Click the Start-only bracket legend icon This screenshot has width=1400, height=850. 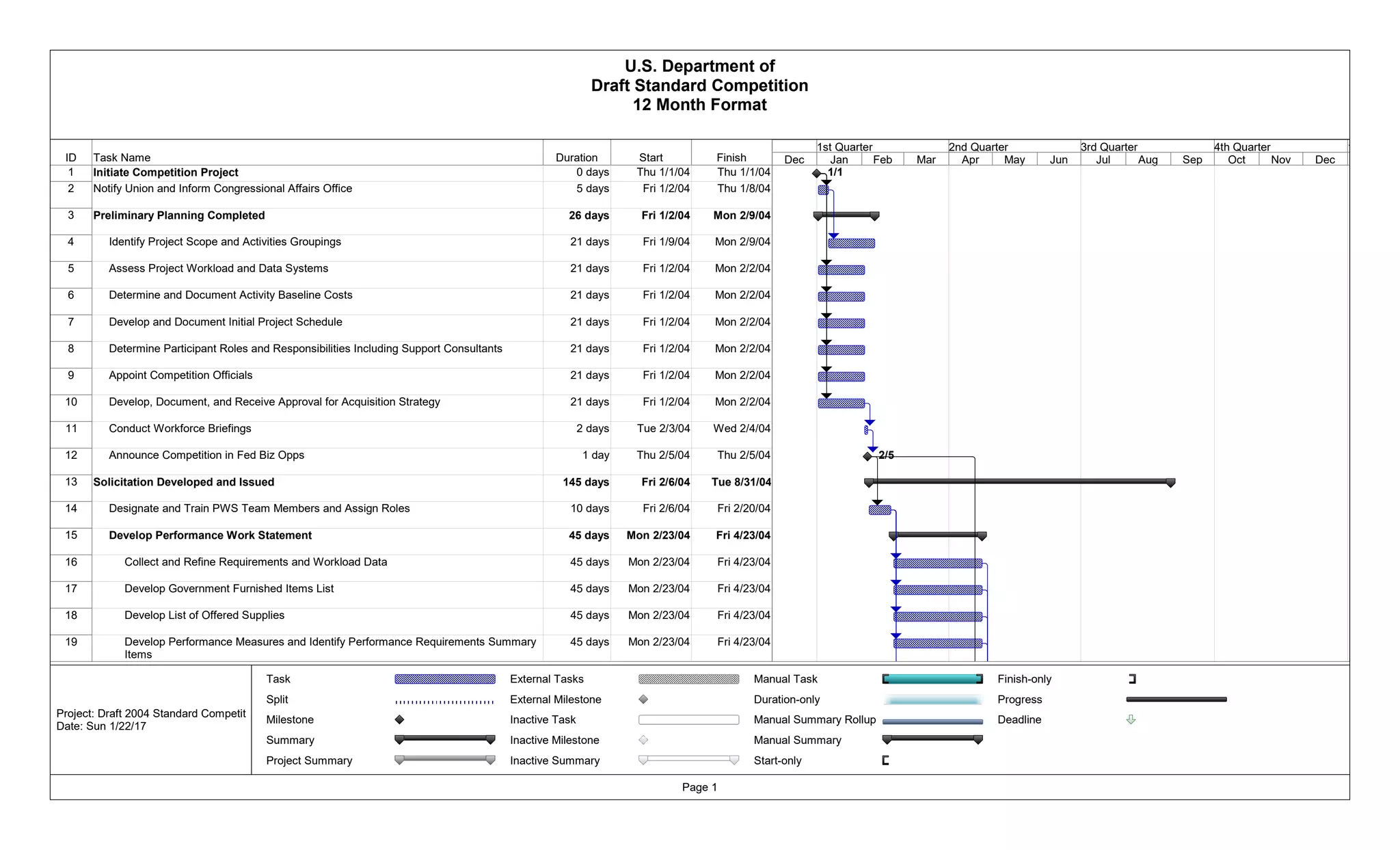pos(885,760)
